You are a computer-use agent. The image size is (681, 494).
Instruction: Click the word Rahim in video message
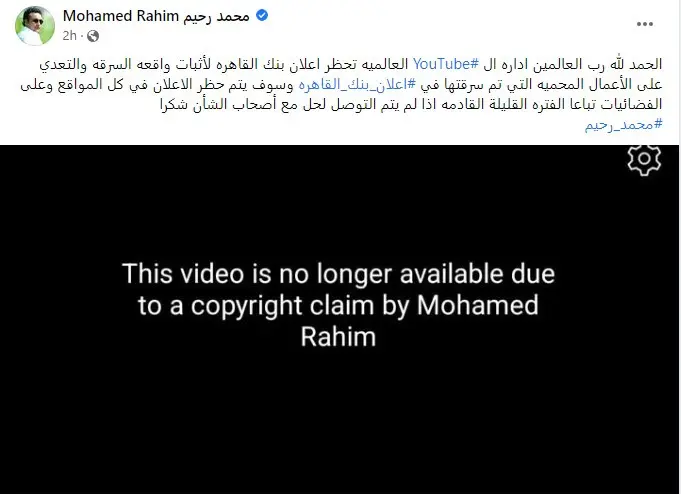point(338,337)
